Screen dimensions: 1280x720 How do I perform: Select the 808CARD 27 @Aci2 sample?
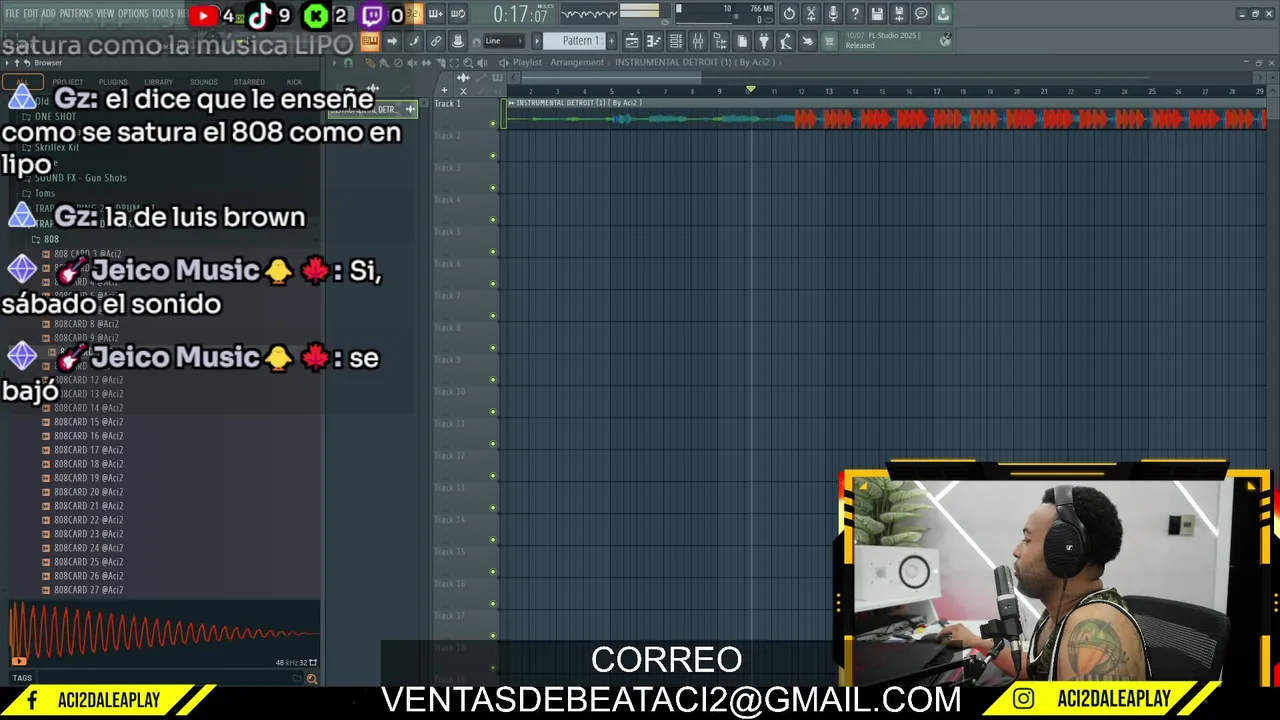[88, 590]
